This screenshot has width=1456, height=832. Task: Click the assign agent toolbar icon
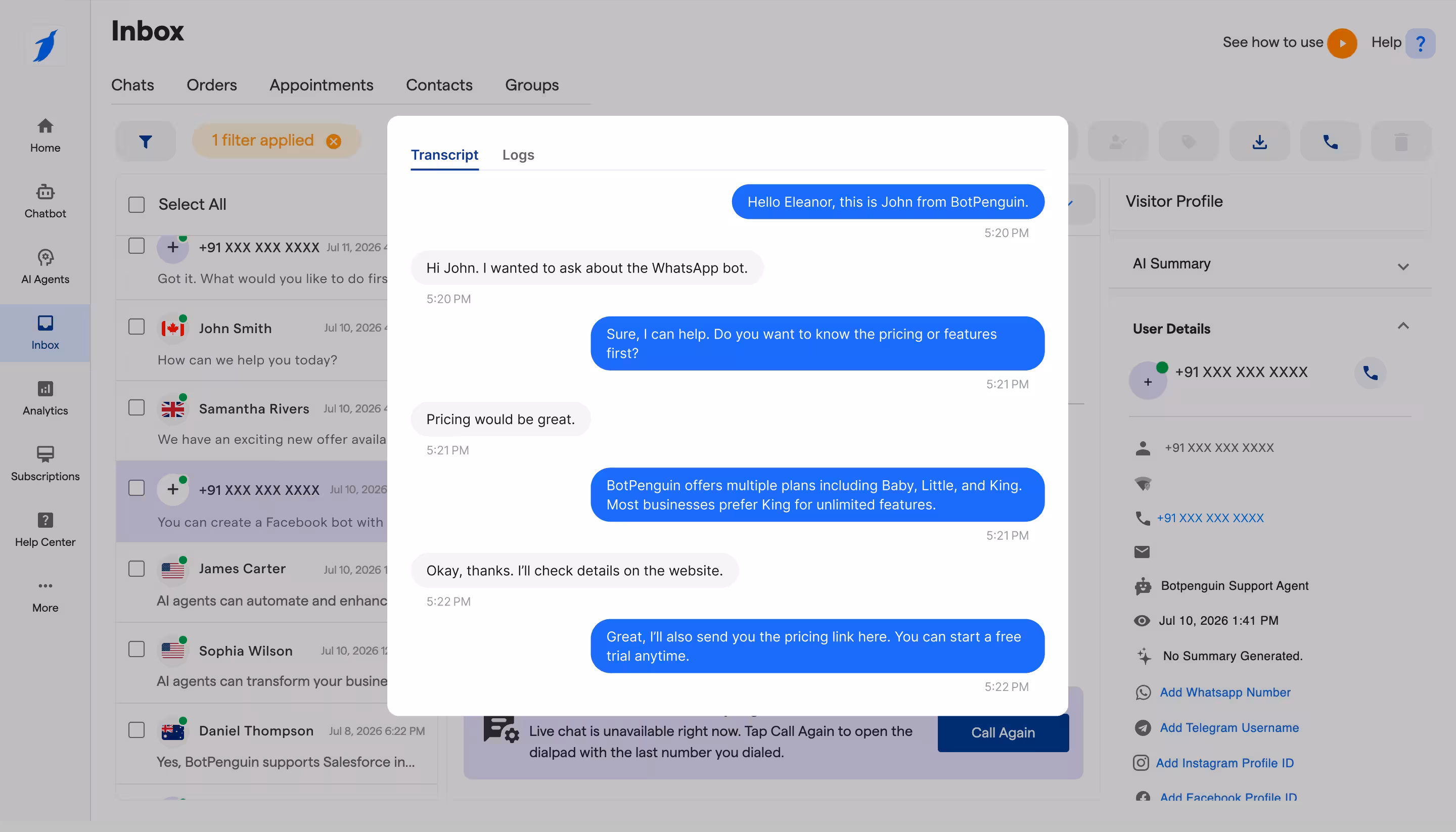click(x=1118, y=141)
